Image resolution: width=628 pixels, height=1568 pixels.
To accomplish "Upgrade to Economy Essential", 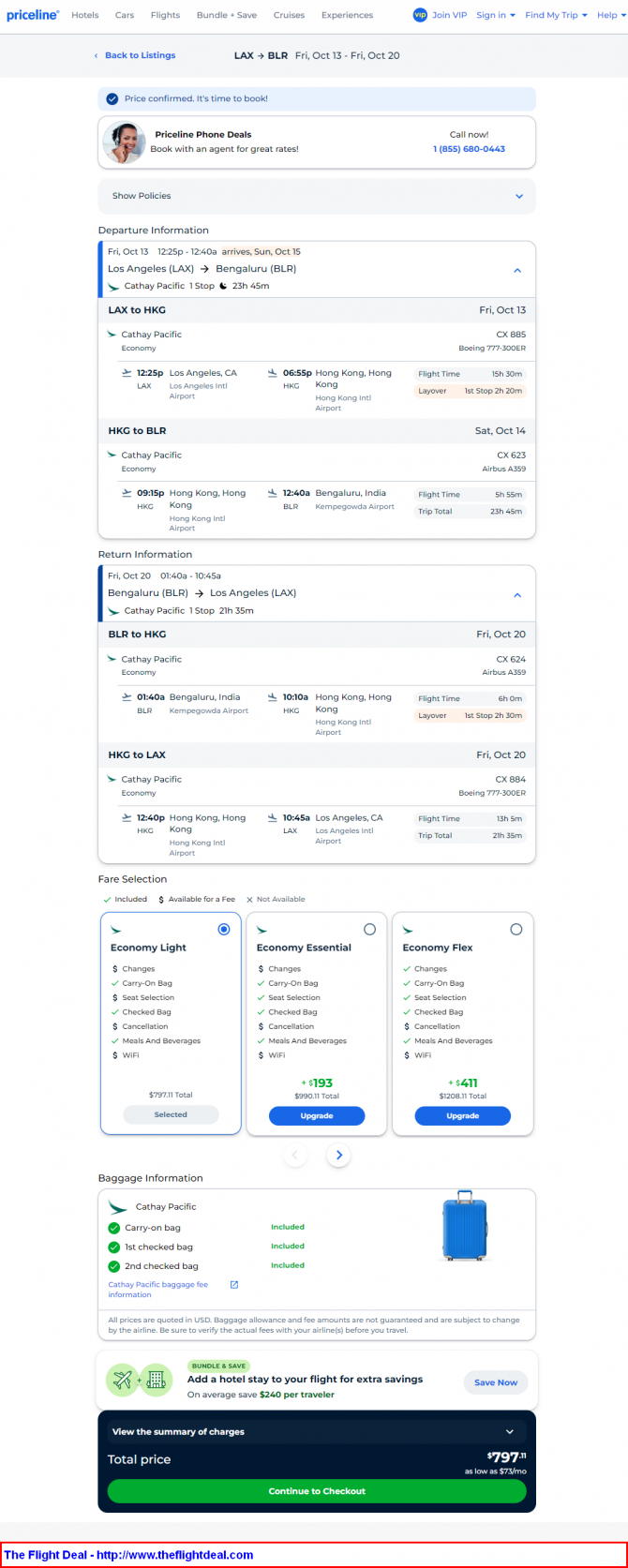I will (x=317, y=1115).
